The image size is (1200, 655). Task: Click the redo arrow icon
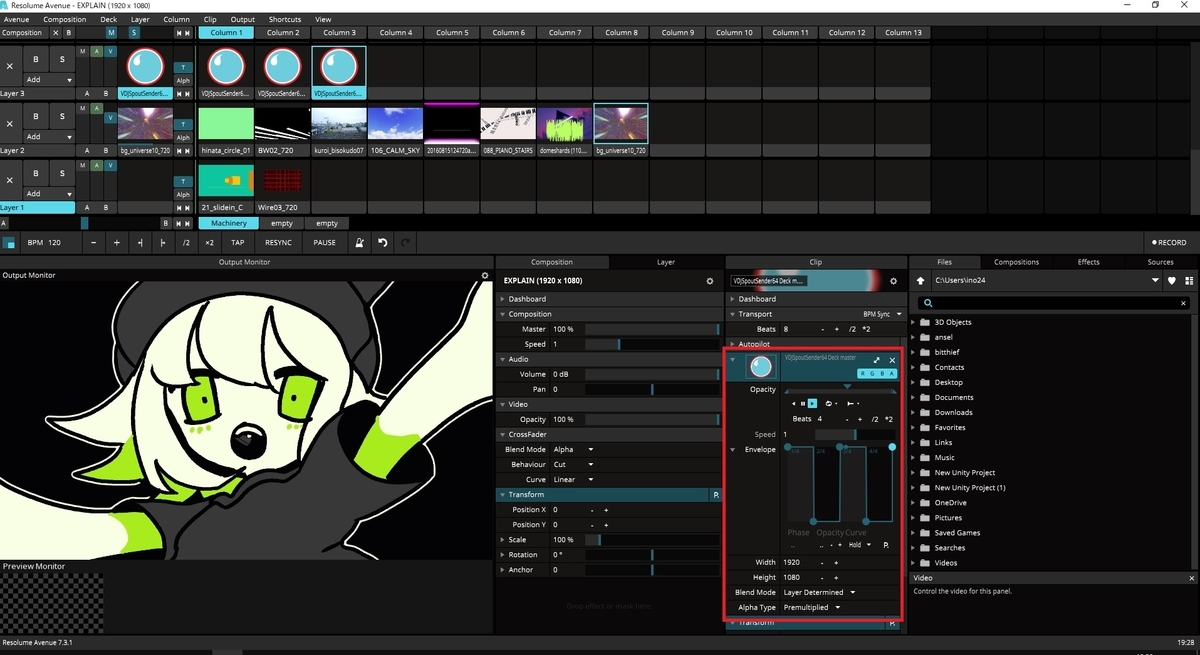pyautogui.click(x=405, y=242)
